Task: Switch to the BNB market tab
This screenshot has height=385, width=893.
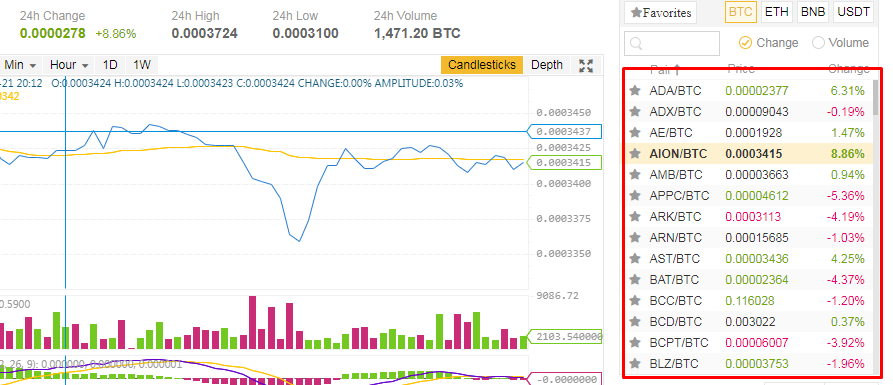Action: click(x=813, y=12)
